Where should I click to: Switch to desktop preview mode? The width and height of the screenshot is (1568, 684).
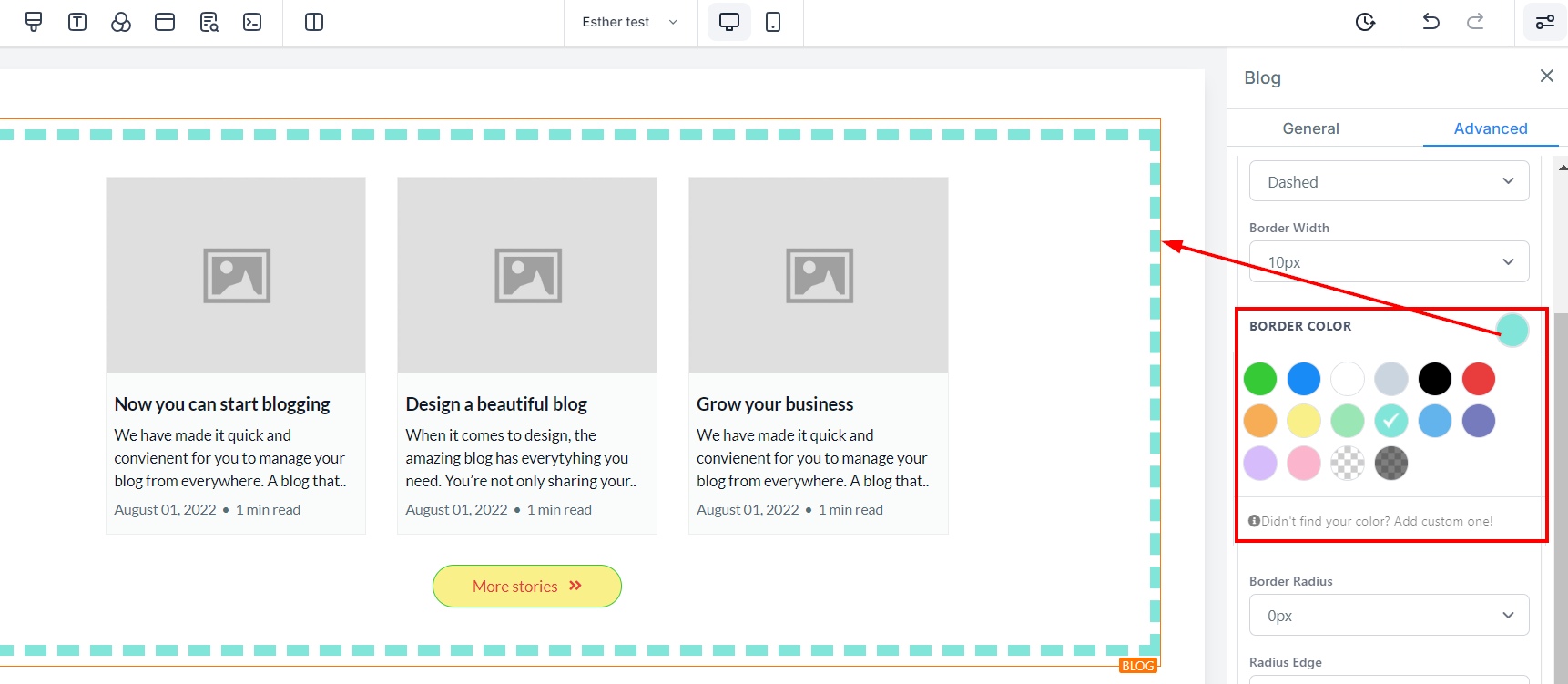point(729,22)
